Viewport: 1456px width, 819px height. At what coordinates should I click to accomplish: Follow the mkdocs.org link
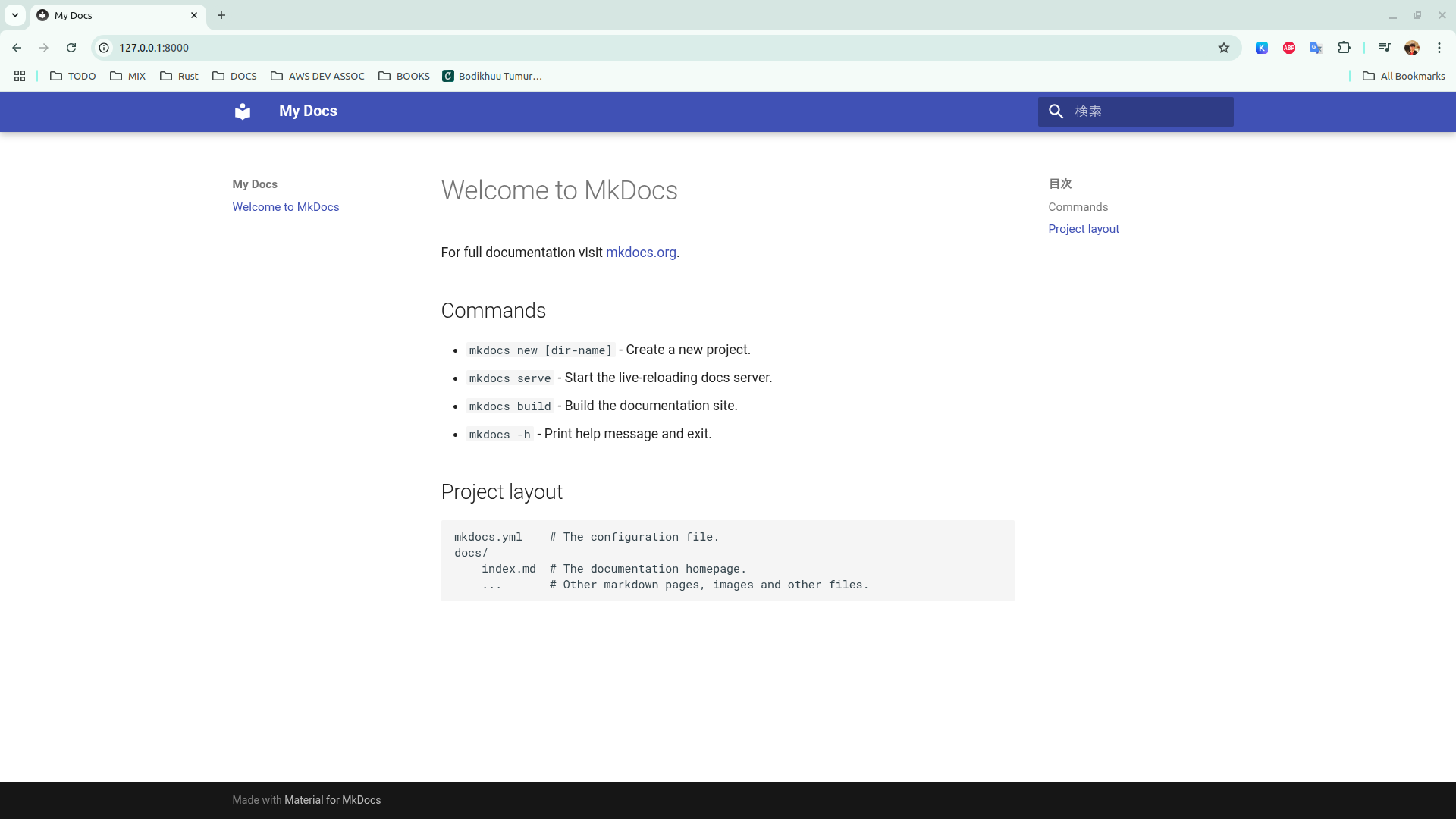[641, 253]
